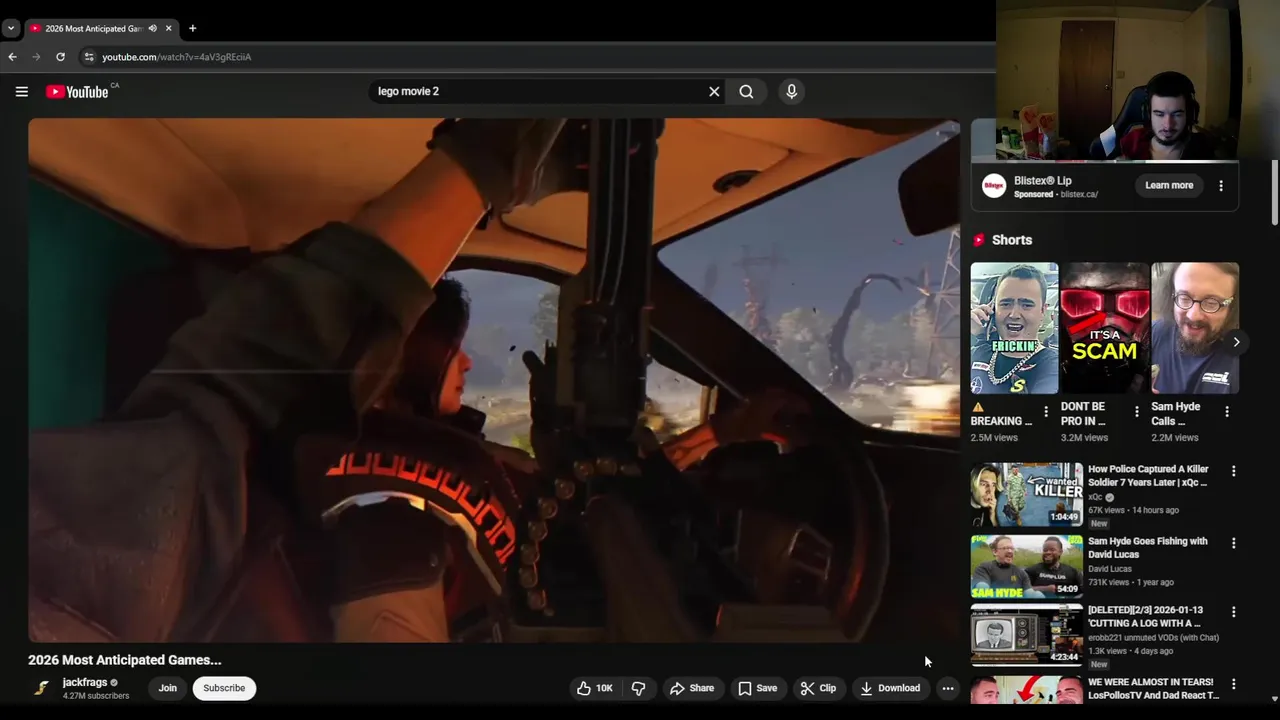Open the David Lucas channel name
This screenshot has height=720, width=1280.
[x=1110, y=569]
